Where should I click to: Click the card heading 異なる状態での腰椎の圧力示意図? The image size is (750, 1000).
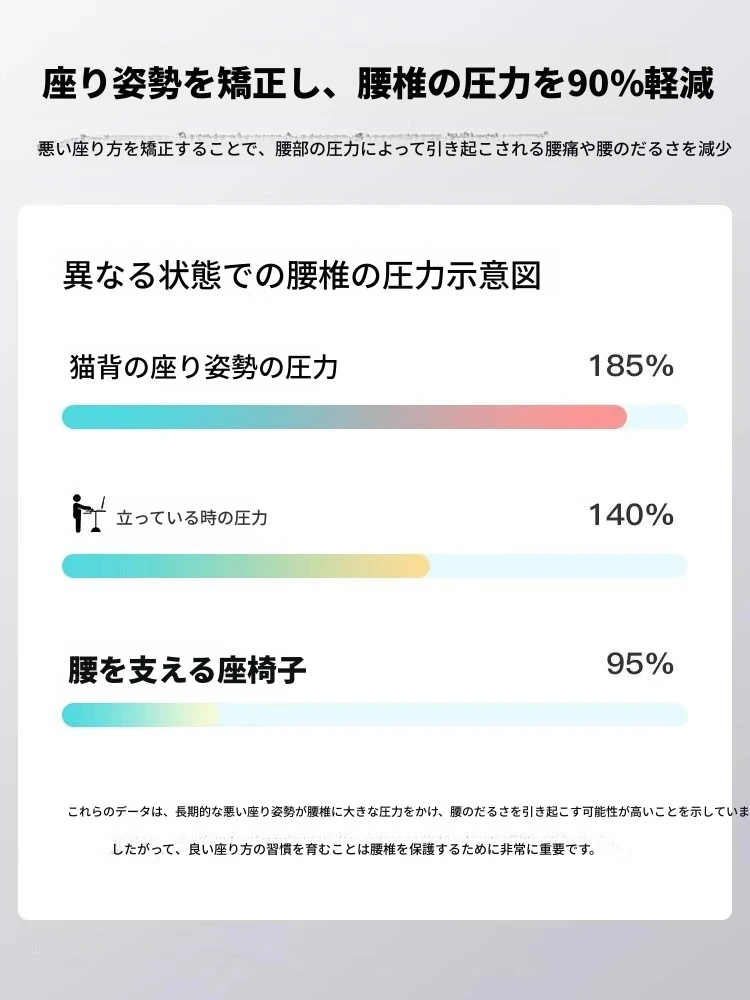point(302,276)
